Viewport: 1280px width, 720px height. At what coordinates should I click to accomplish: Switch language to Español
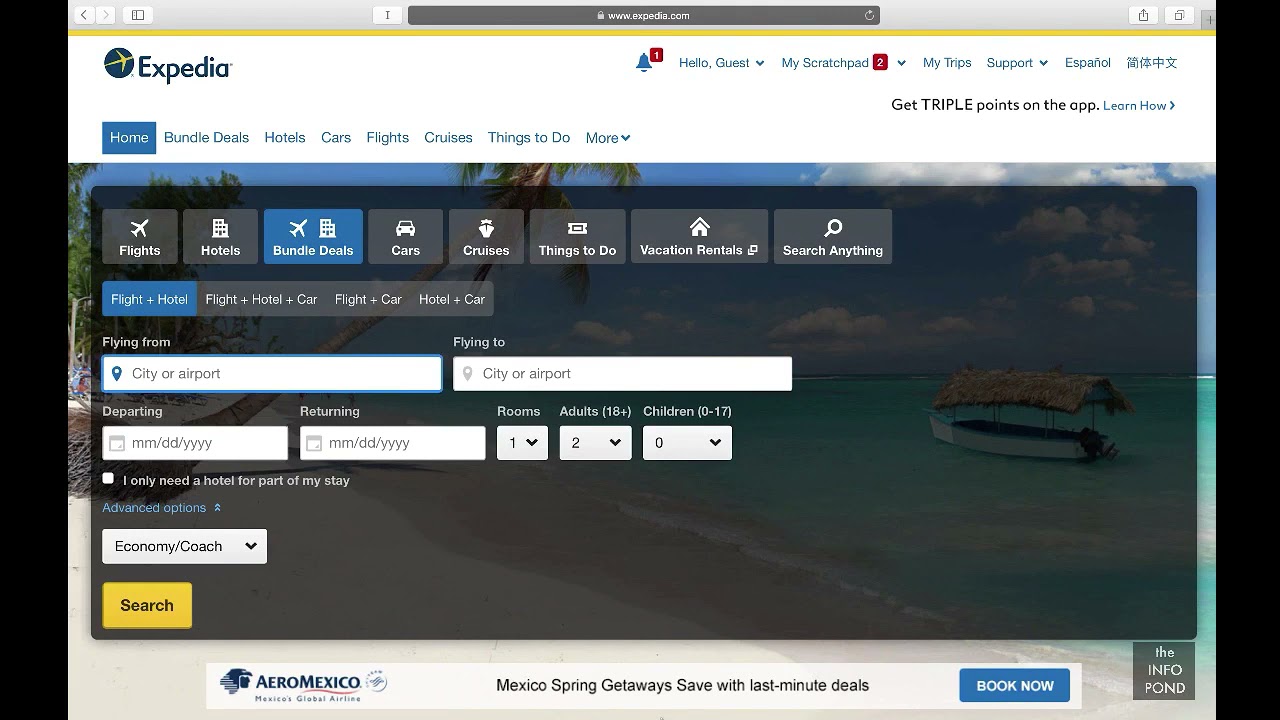pyautogui.click(x=1088, y=63)
